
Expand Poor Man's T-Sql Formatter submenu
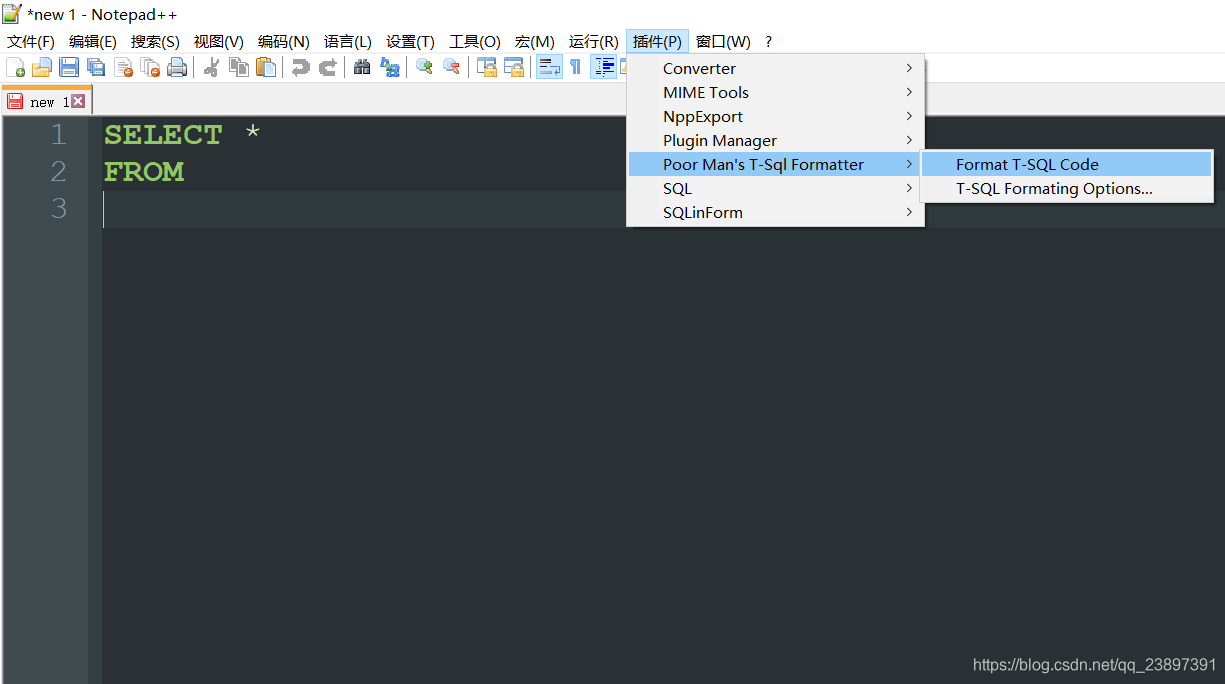776,165
